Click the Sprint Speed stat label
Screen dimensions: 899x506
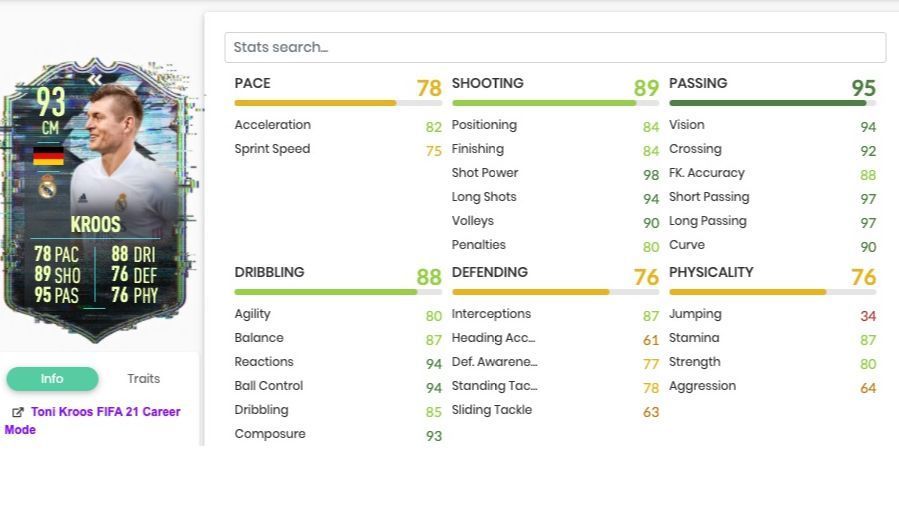coord(272,149)
